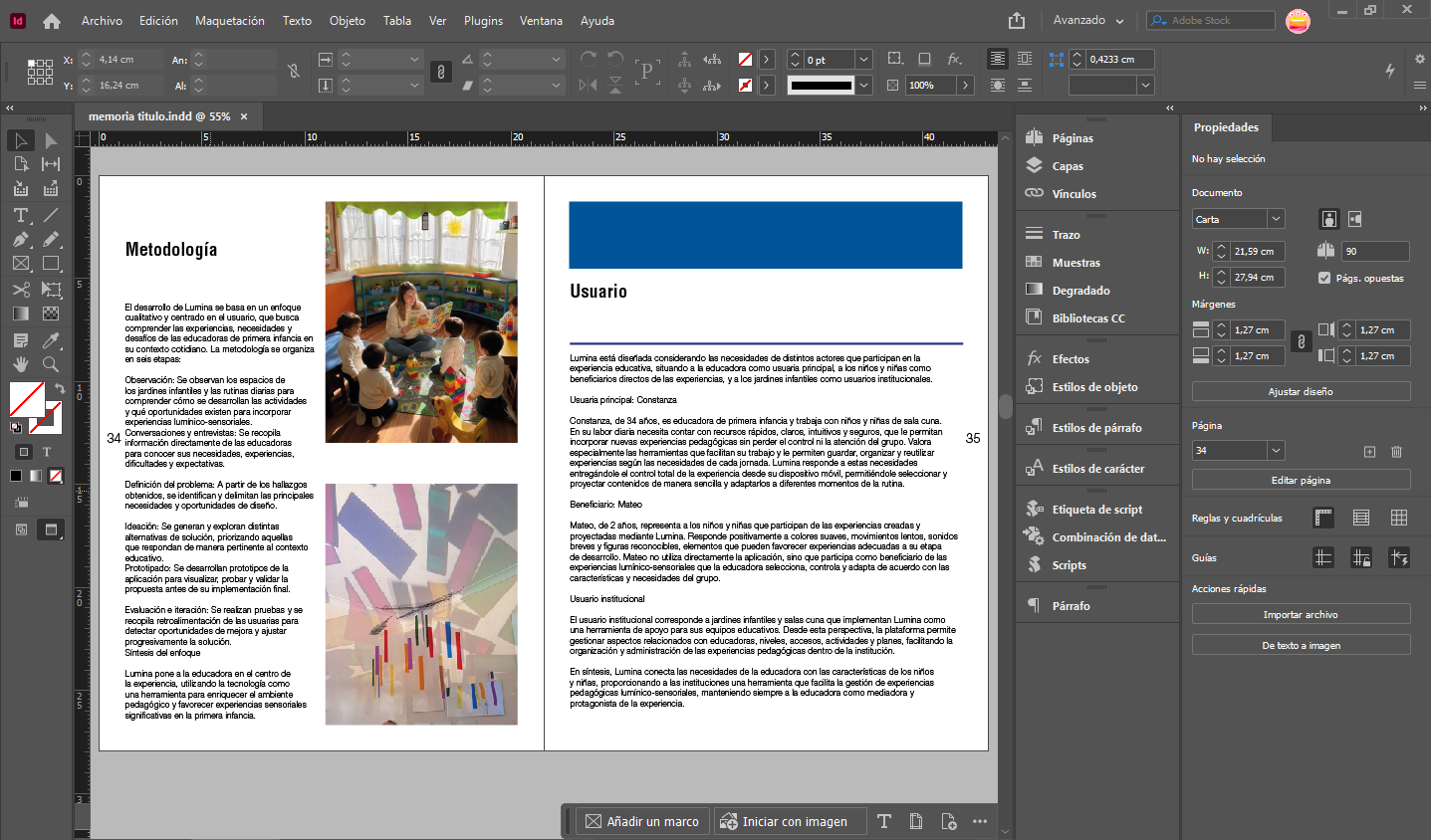Select the Free Transform tool
The width and height of the screenshot is (1431, 840).
[51, 290]
